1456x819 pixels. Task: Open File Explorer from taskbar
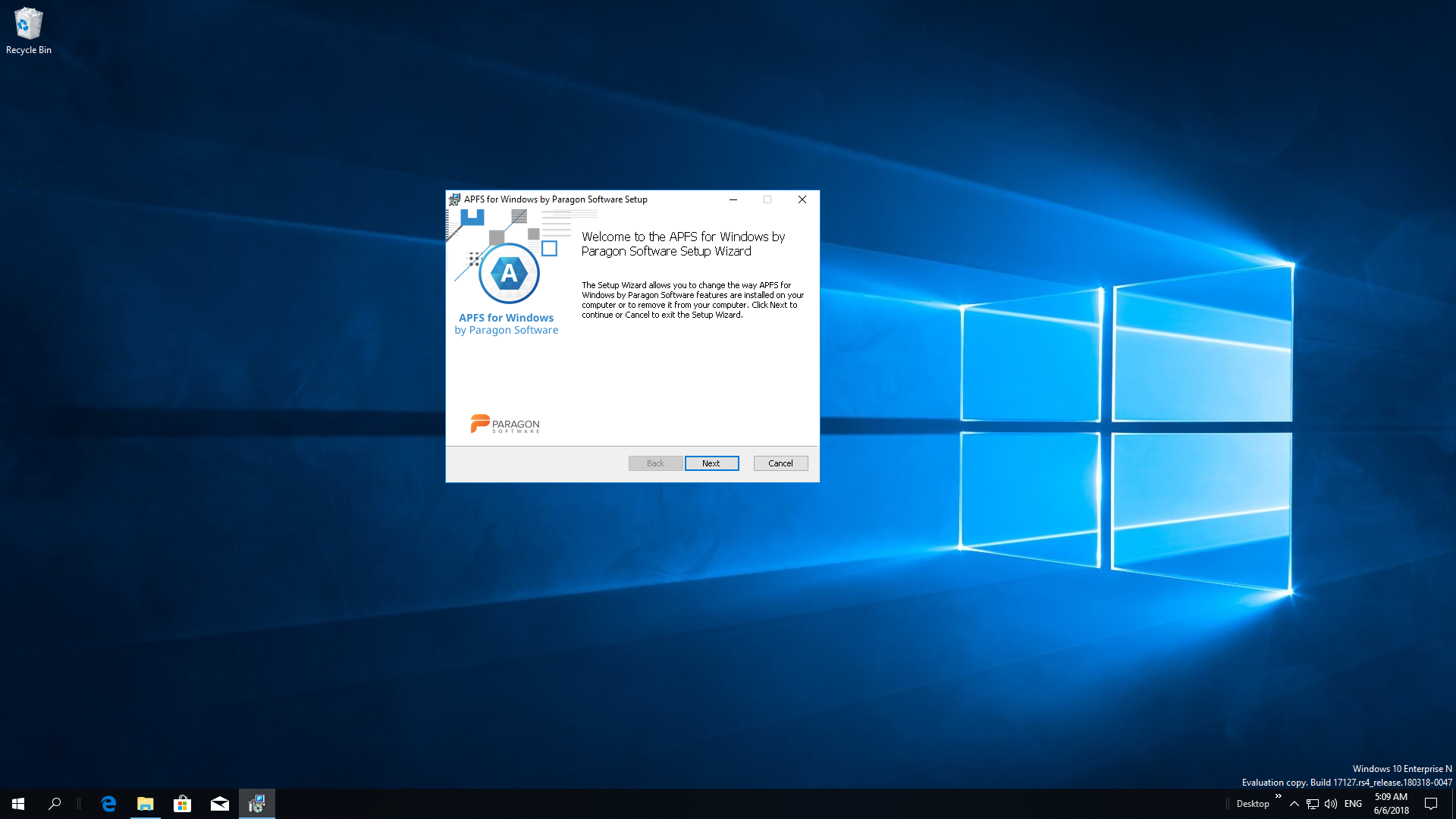tap(145, 804)
